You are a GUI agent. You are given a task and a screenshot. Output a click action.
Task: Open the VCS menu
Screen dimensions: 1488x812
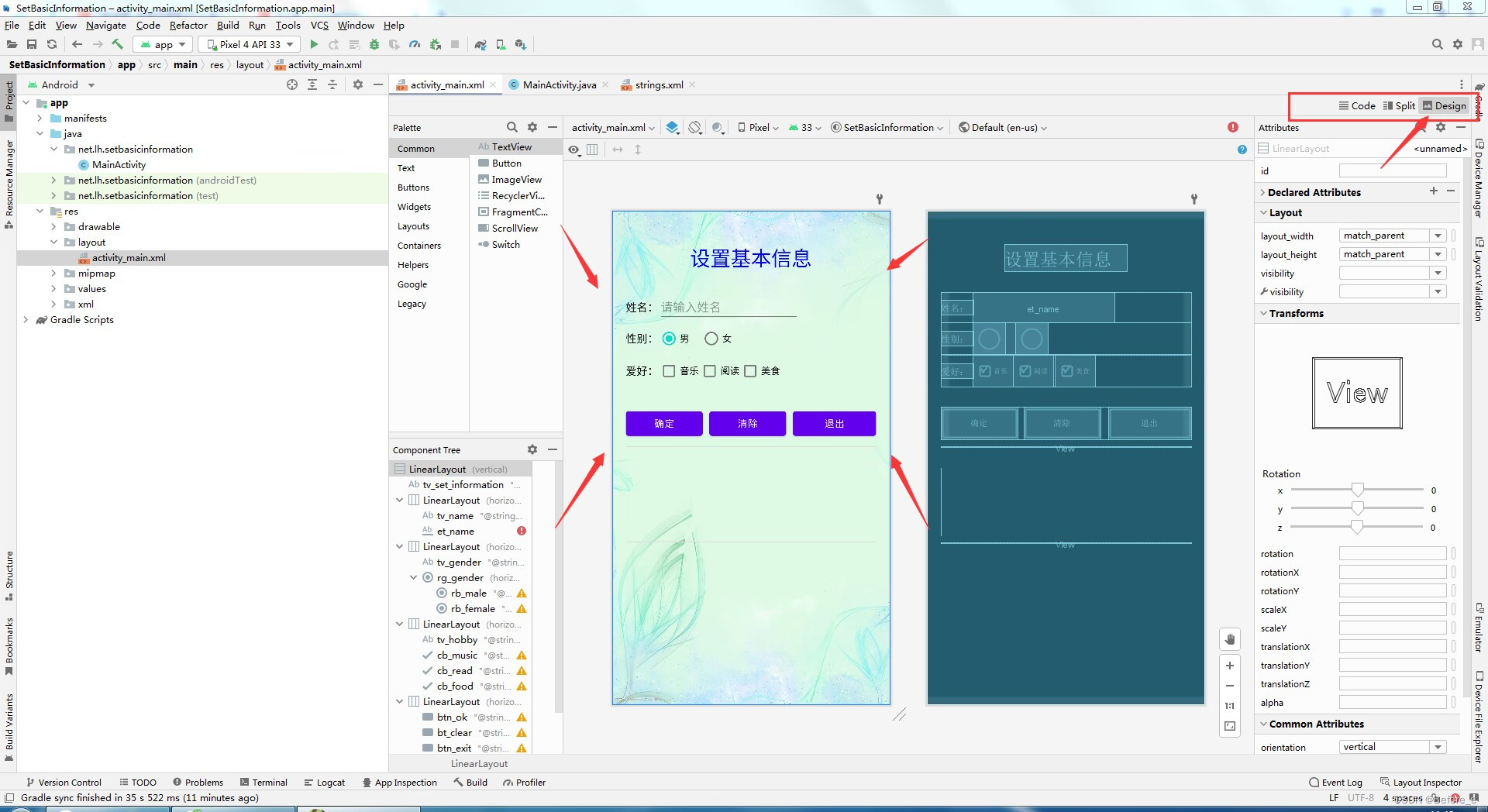pyautogui.click(x=319, y=26)
